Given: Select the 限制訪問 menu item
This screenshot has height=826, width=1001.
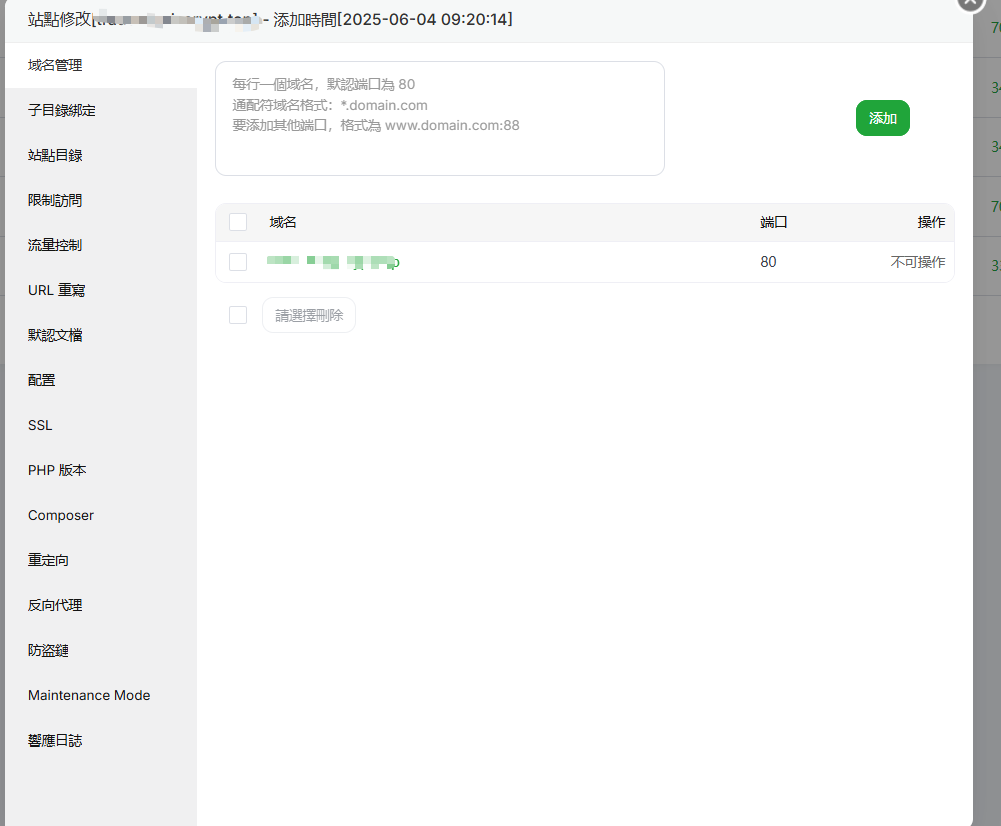Looking at the screenshot, I should coord(55,200).
